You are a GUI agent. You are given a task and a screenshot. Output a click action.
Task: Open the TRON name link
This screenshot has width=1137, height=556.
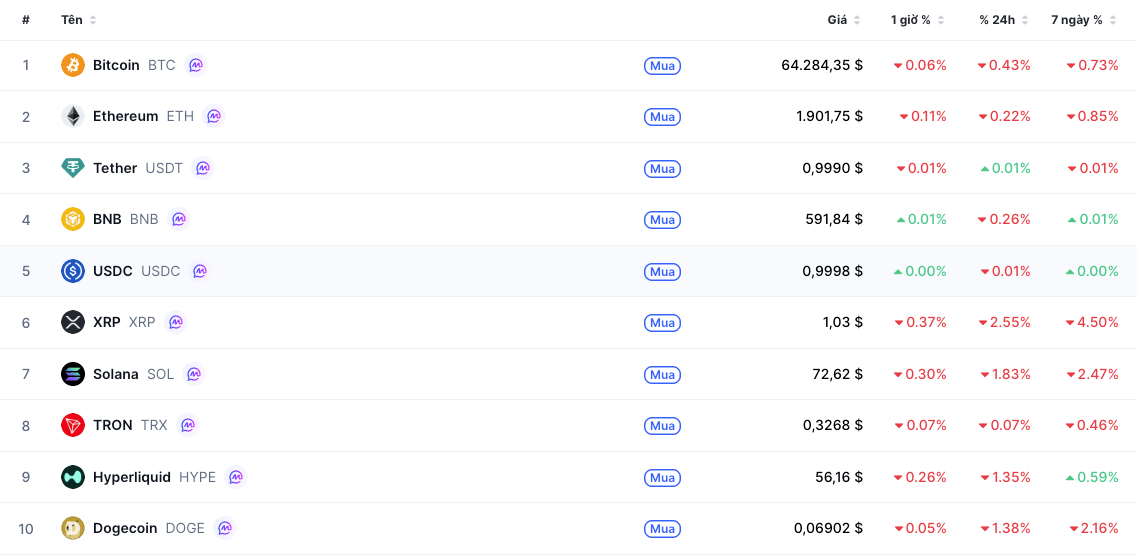tap(112, 425)
